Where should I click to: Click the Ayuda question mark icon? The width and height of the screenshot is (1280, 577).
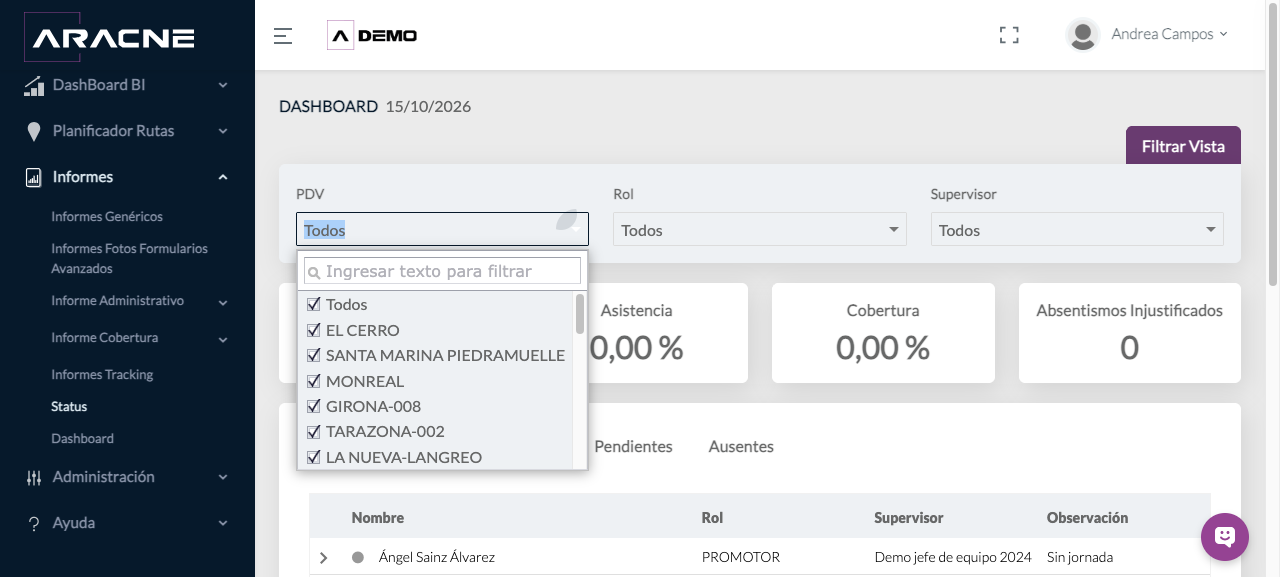click(x=34, y=524)
